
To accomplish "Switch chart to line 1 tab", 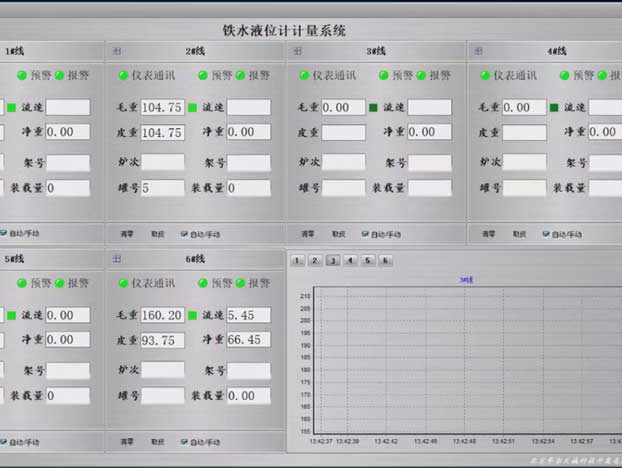I will (297, 260).
